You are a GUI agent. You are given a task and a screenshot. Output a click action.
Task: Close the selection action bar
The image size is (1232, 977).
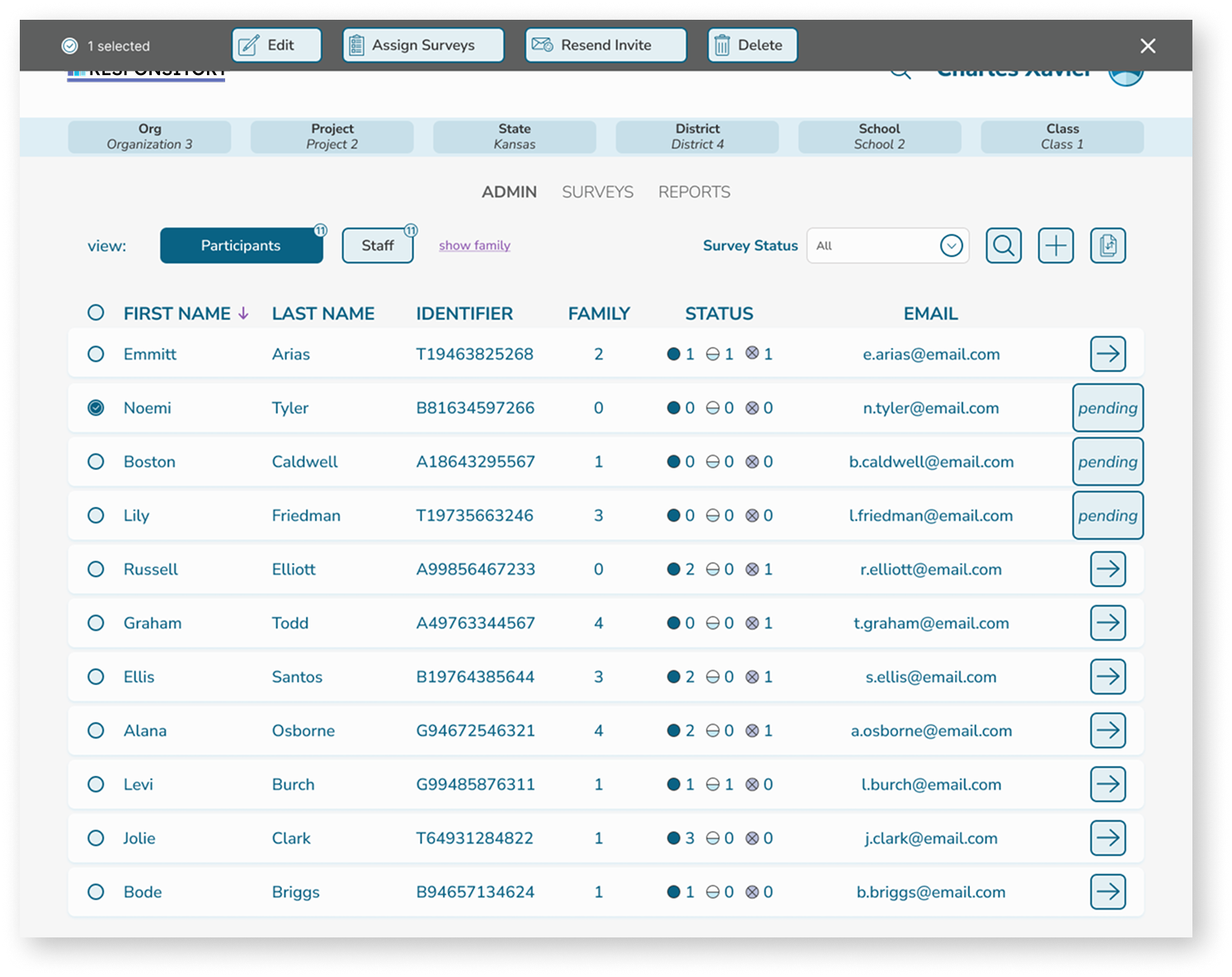pos(1147,46)
